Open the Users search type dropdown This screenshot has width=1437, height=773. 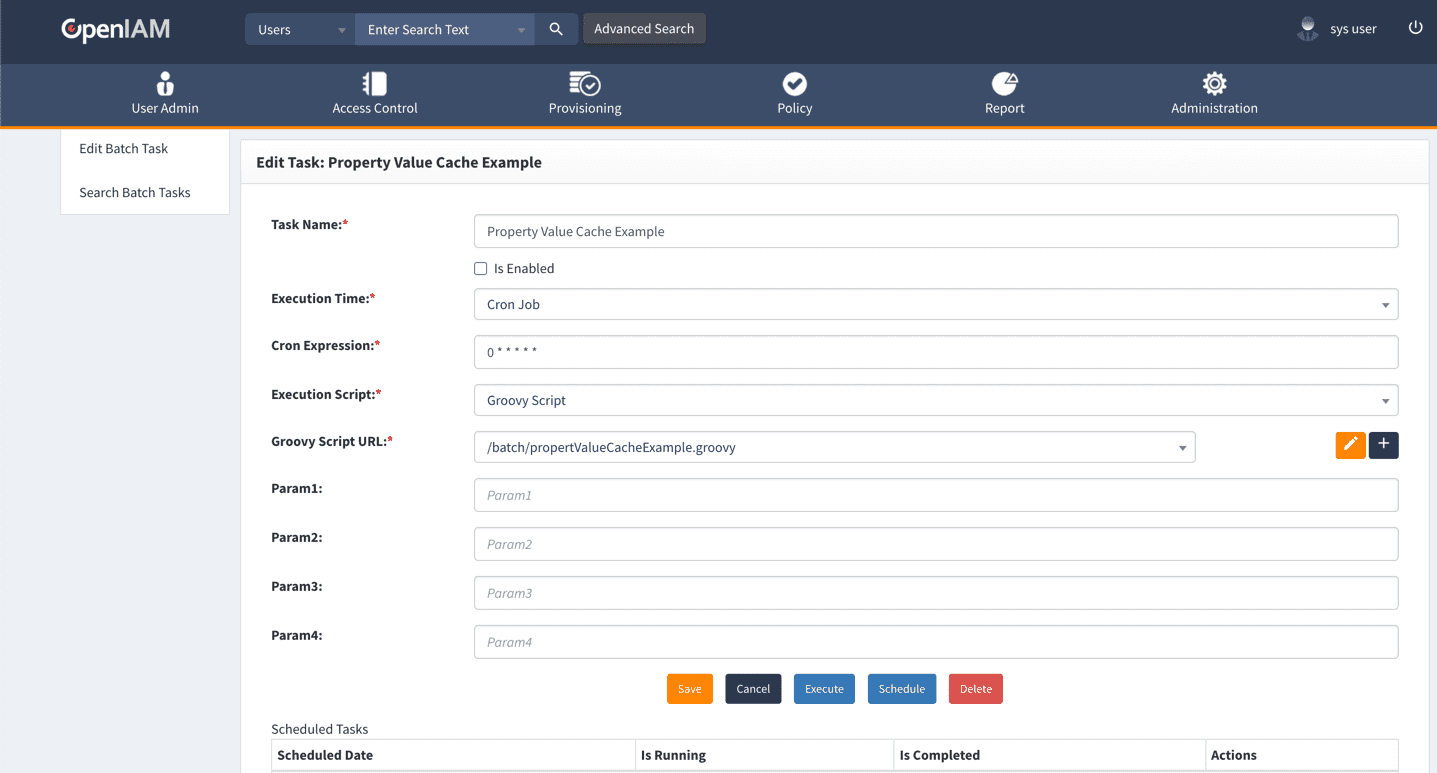pyautogui.click(x=300, y=29)
